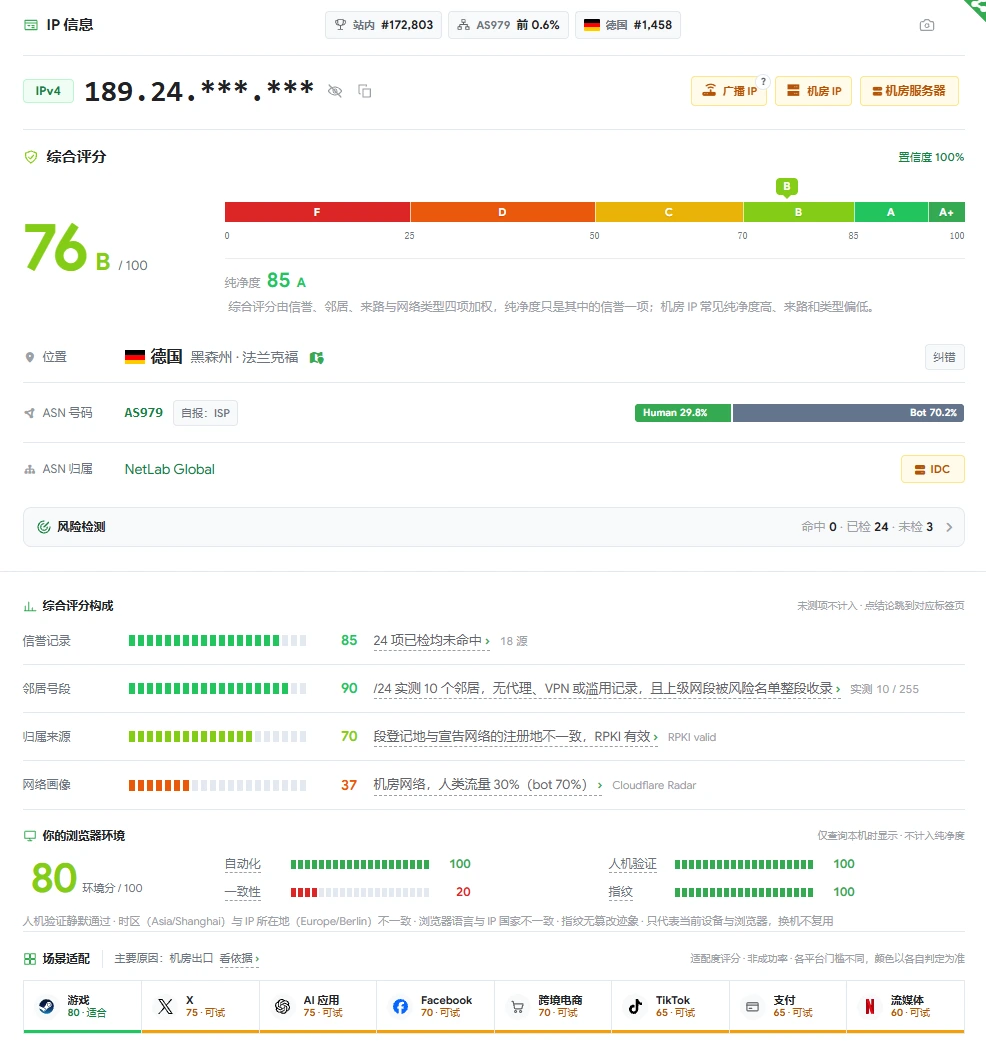The image size is (986, 1059).
Task: Click the Steam game icon
Action: click(47, 1006)
